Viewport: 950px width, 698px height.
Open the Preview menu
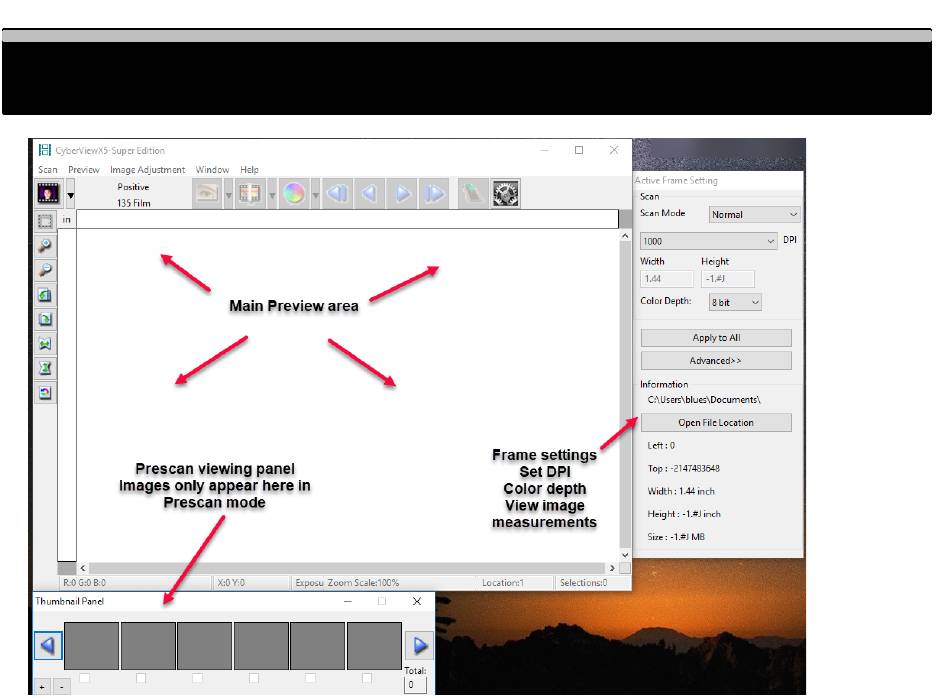[x=84, y=170]
